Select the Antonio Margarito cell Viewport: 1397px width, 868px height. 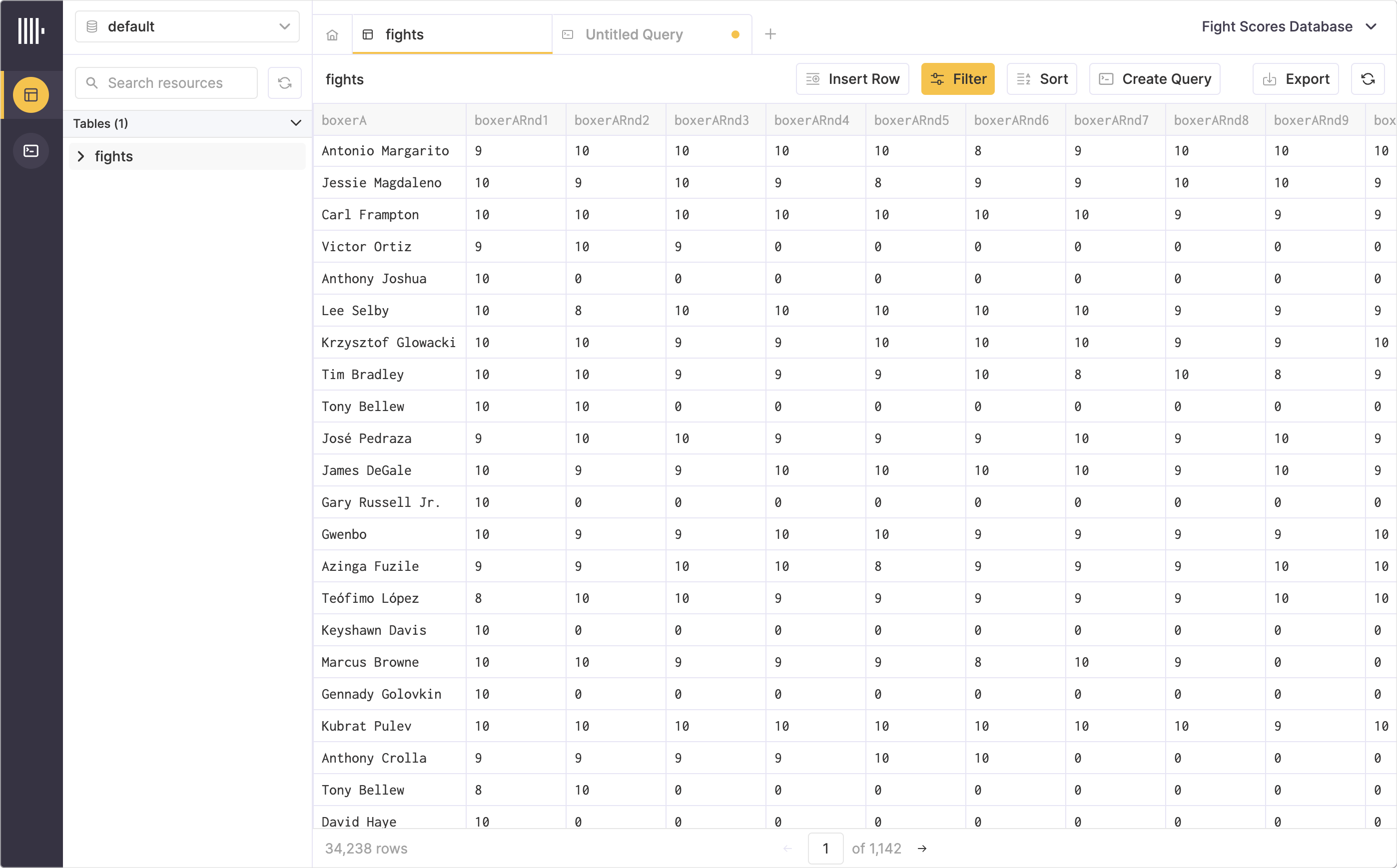click(389, 151)
